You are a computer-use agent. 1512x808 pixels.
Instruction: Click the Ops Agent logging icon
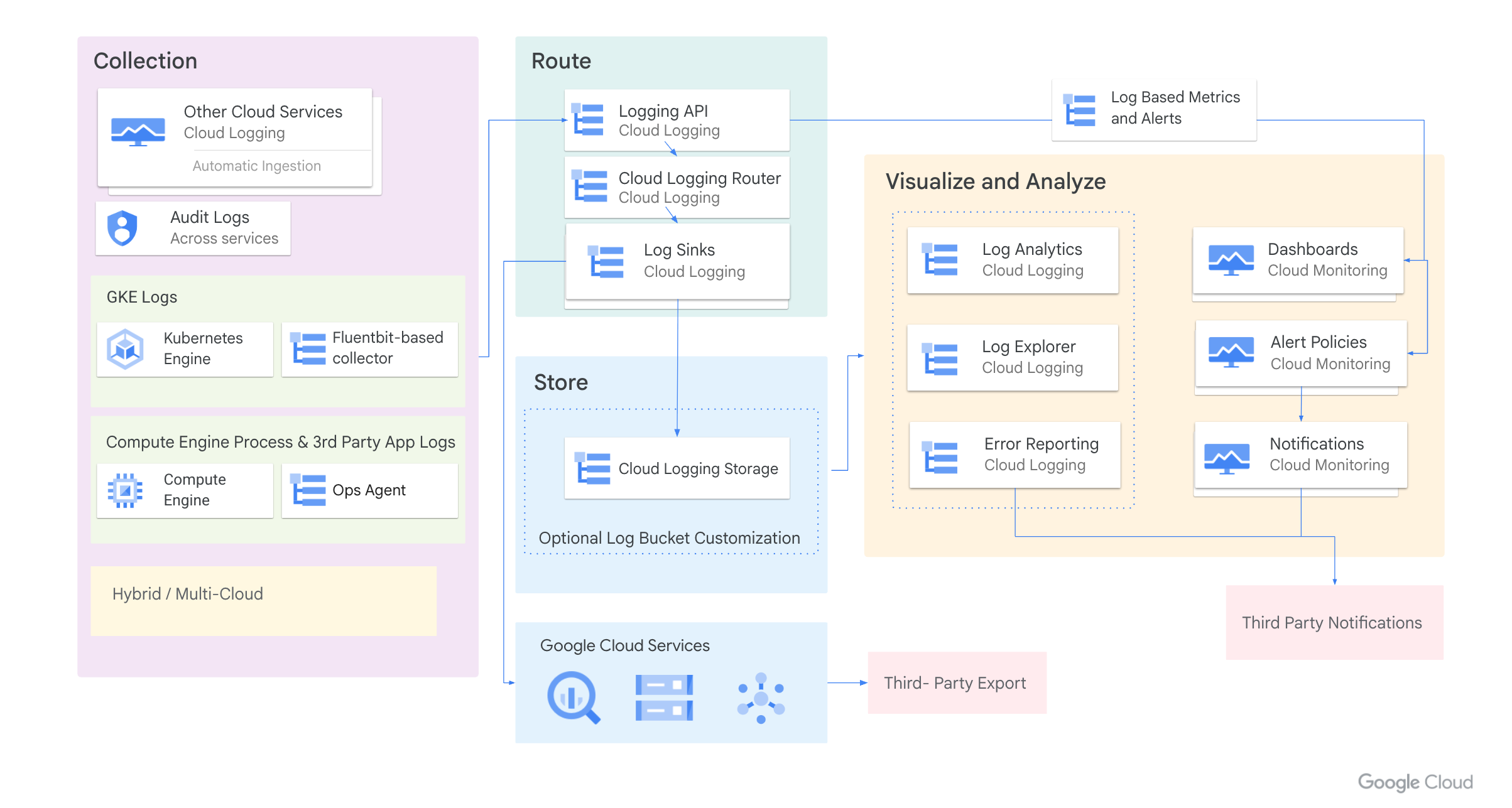point(308,490)
